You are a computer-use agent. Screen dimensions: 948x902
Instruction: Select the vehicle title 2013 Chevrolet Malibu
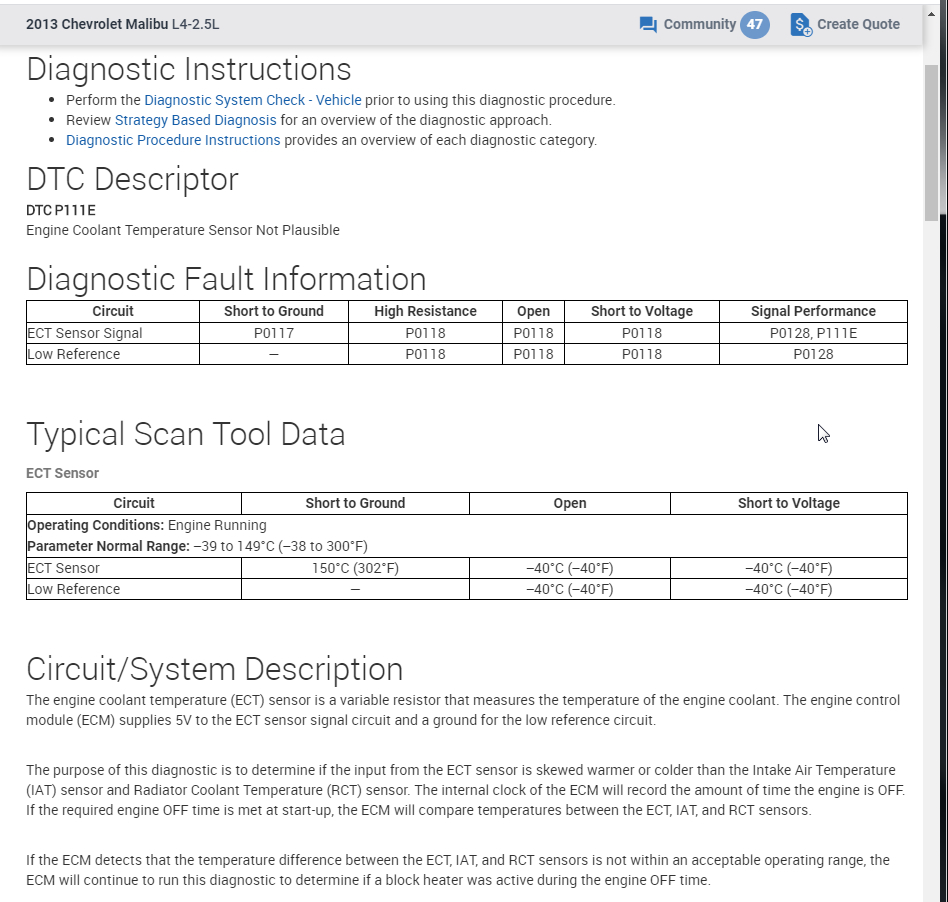coord(97,24)
